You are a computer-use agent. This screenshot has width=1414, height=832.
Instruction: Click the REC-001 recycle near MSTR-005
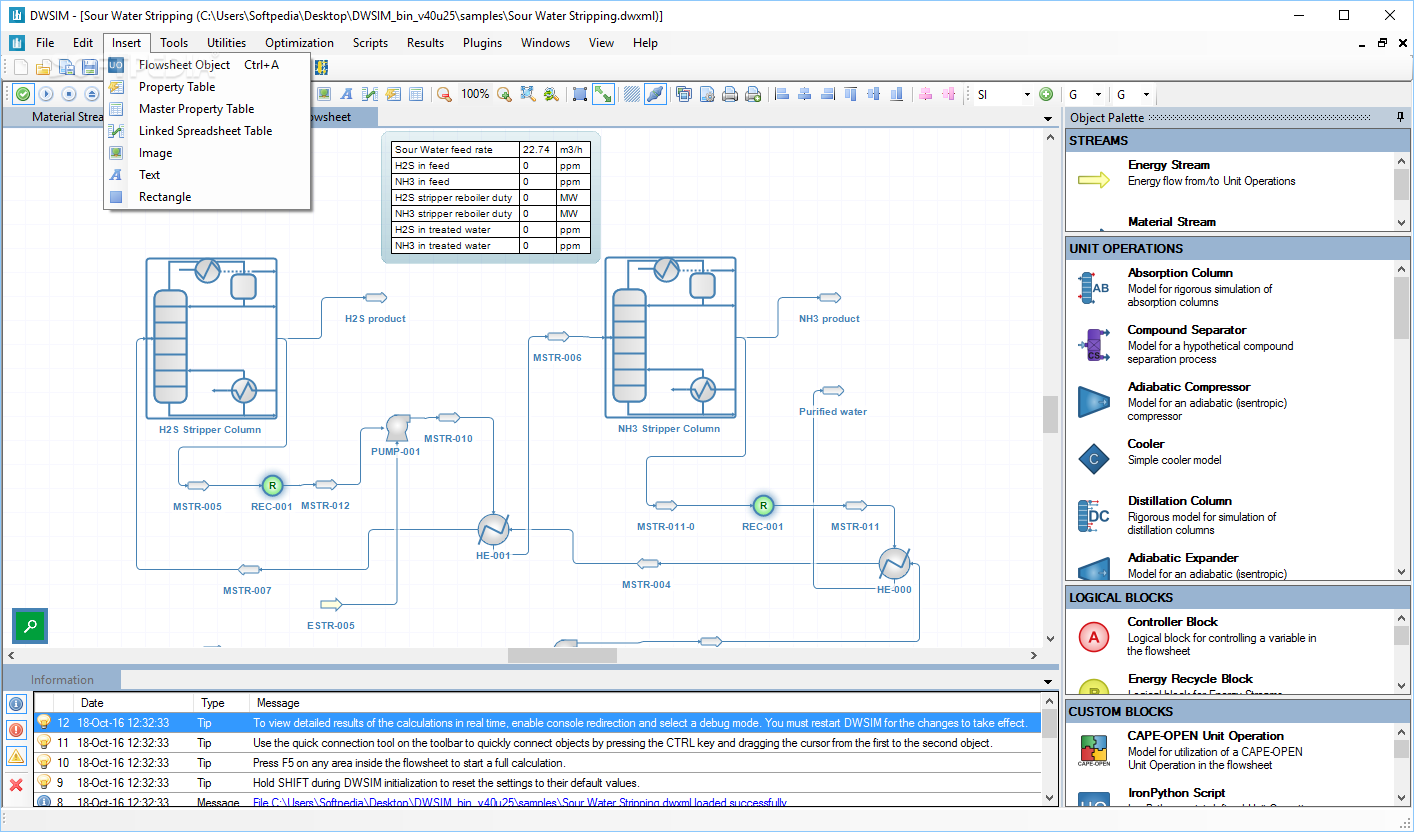272,486
